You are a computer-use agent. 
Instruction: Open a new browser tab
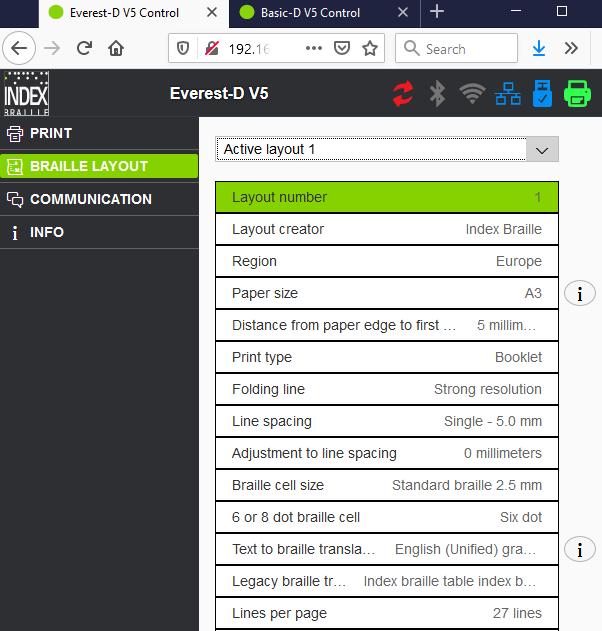pos(437,12)
